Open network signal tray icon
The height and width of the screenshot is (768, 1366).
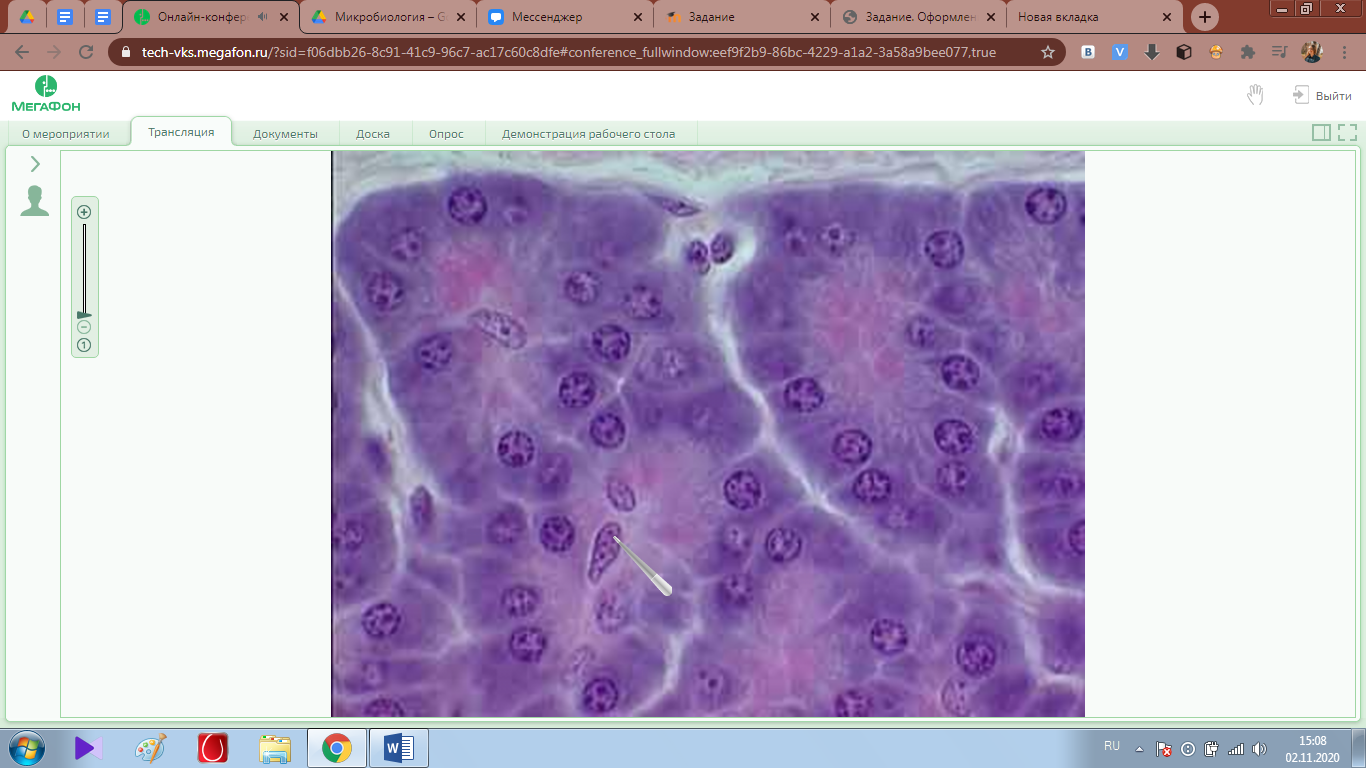tap(1236, 748)
